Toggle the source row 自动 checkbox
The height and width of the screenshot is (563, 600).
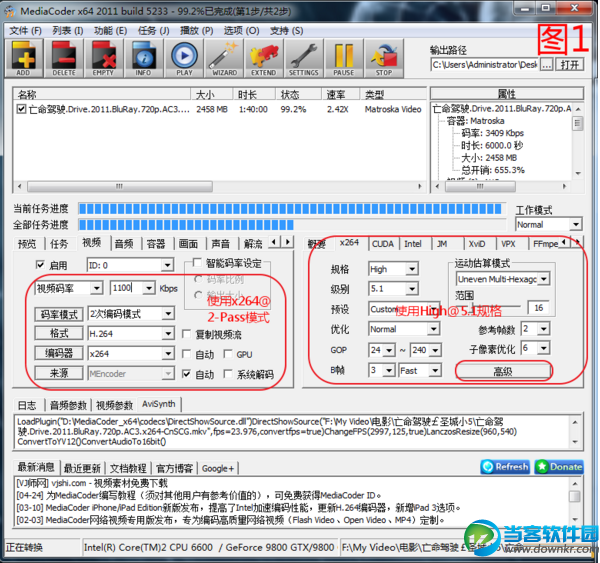187,374
